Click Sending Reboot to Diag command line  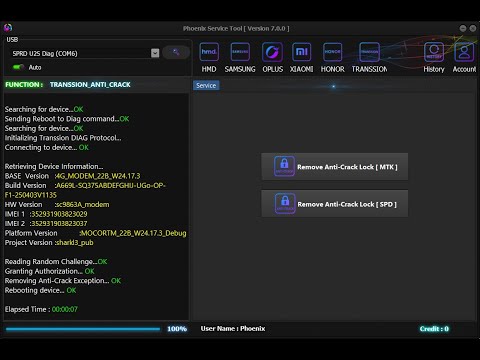pos(67,119)
